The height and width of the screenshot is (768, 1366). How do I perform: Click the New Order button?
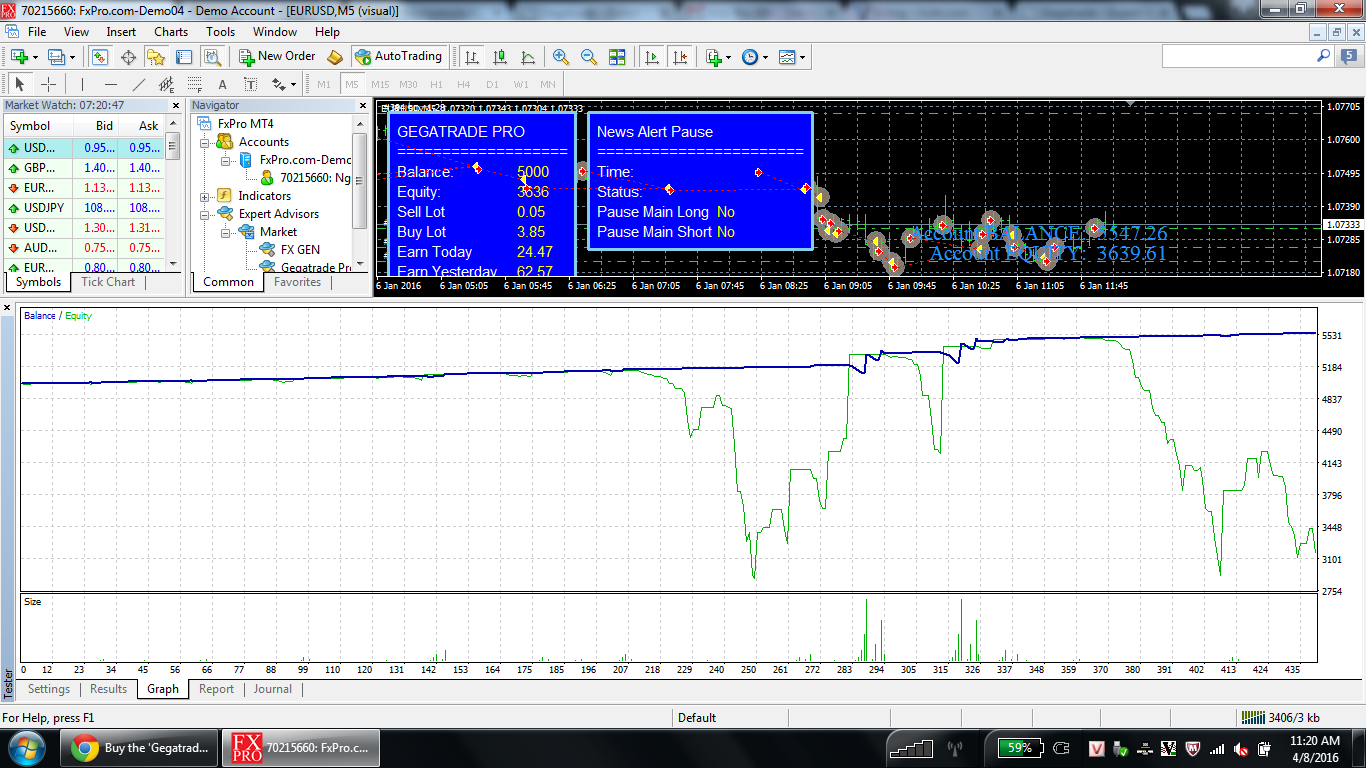(x=277, y=57)
